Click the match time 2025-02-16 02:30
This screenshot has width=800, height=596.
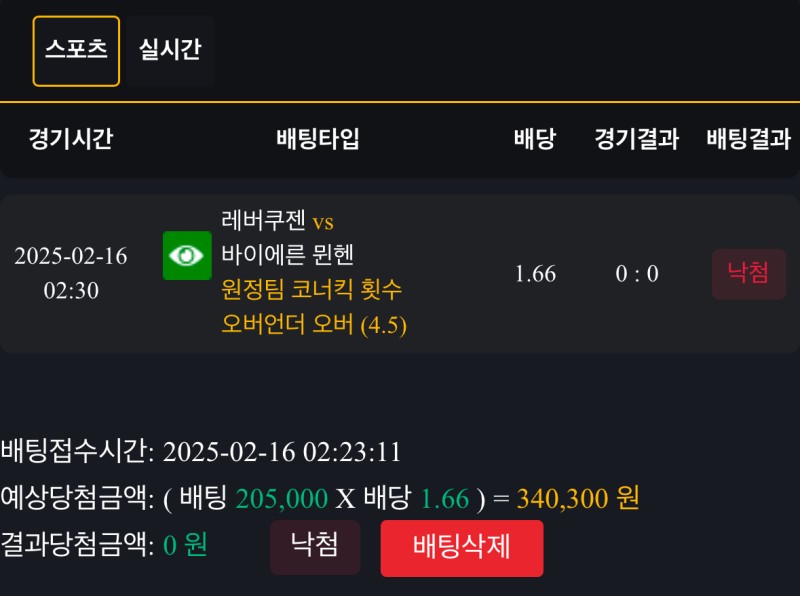pyautogui.click(x=71, y=273)
